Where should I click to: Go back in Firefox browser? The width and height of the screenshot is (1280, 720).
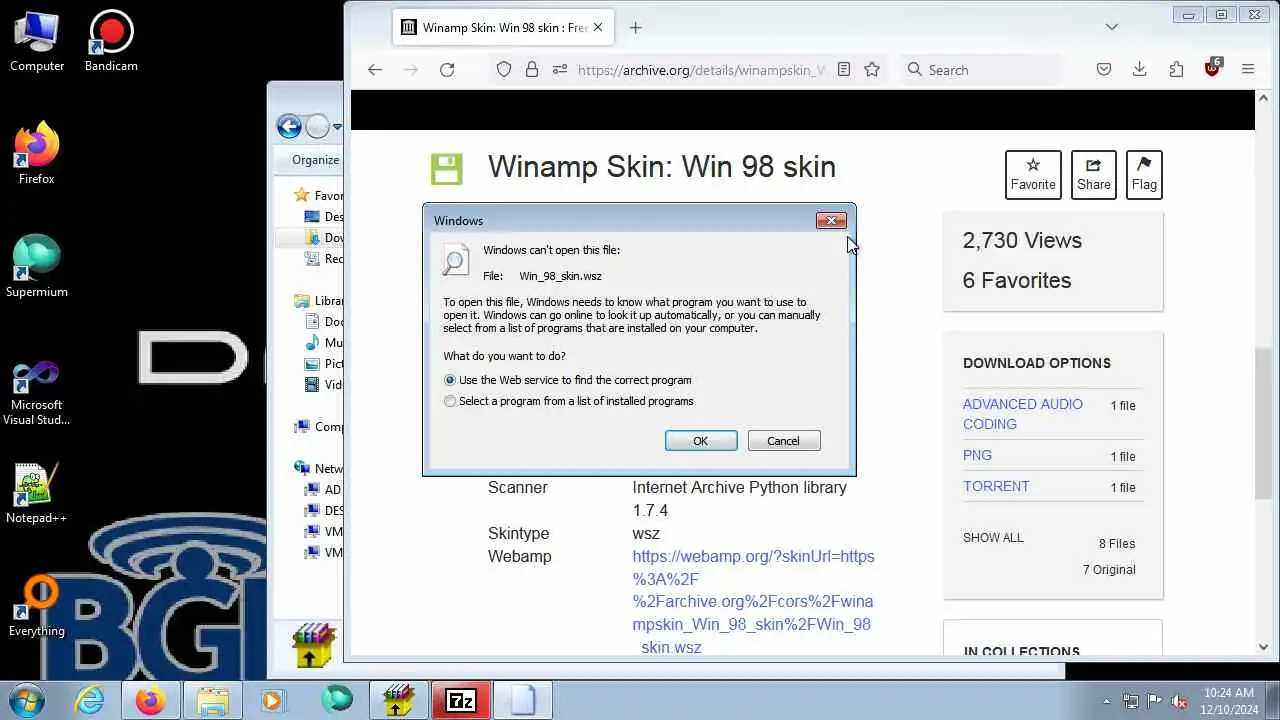[375, 70]
